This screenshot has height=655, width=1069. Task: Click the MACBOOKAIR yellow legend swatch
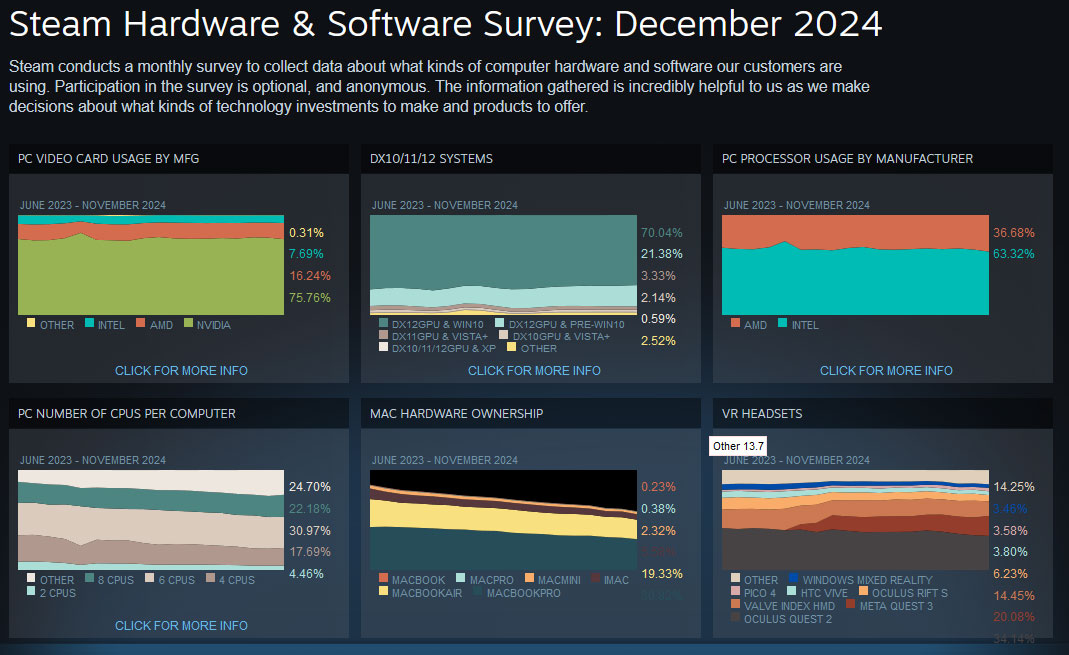pos(383,592)
